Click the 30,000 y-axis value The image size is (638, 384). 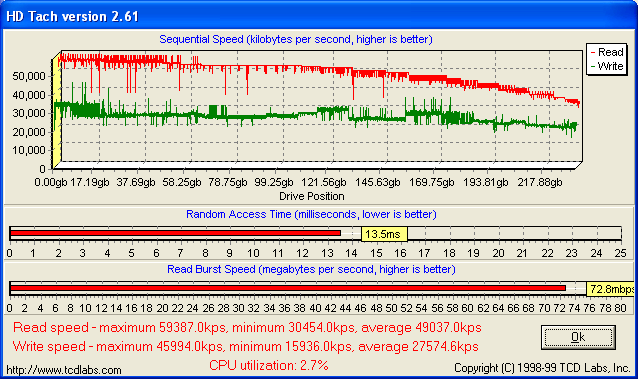pos(29,113)
